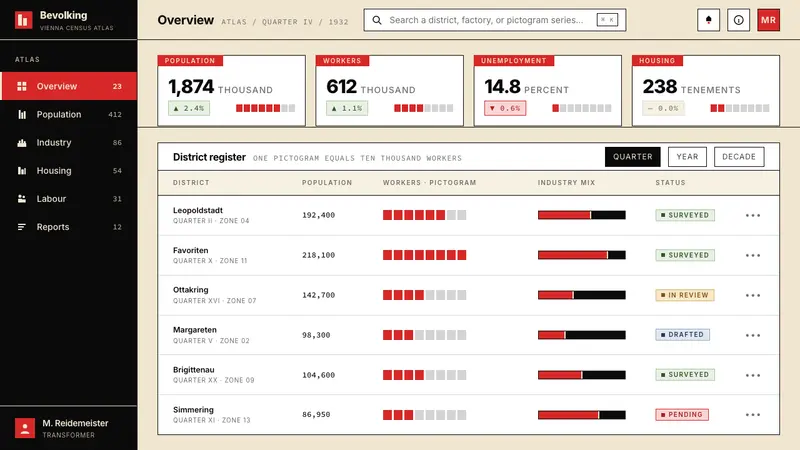Image resolution: width=800 pixels, height=450 pixels.
Task: Open more options for Brigittenau row
Action: tap(753, 375)
